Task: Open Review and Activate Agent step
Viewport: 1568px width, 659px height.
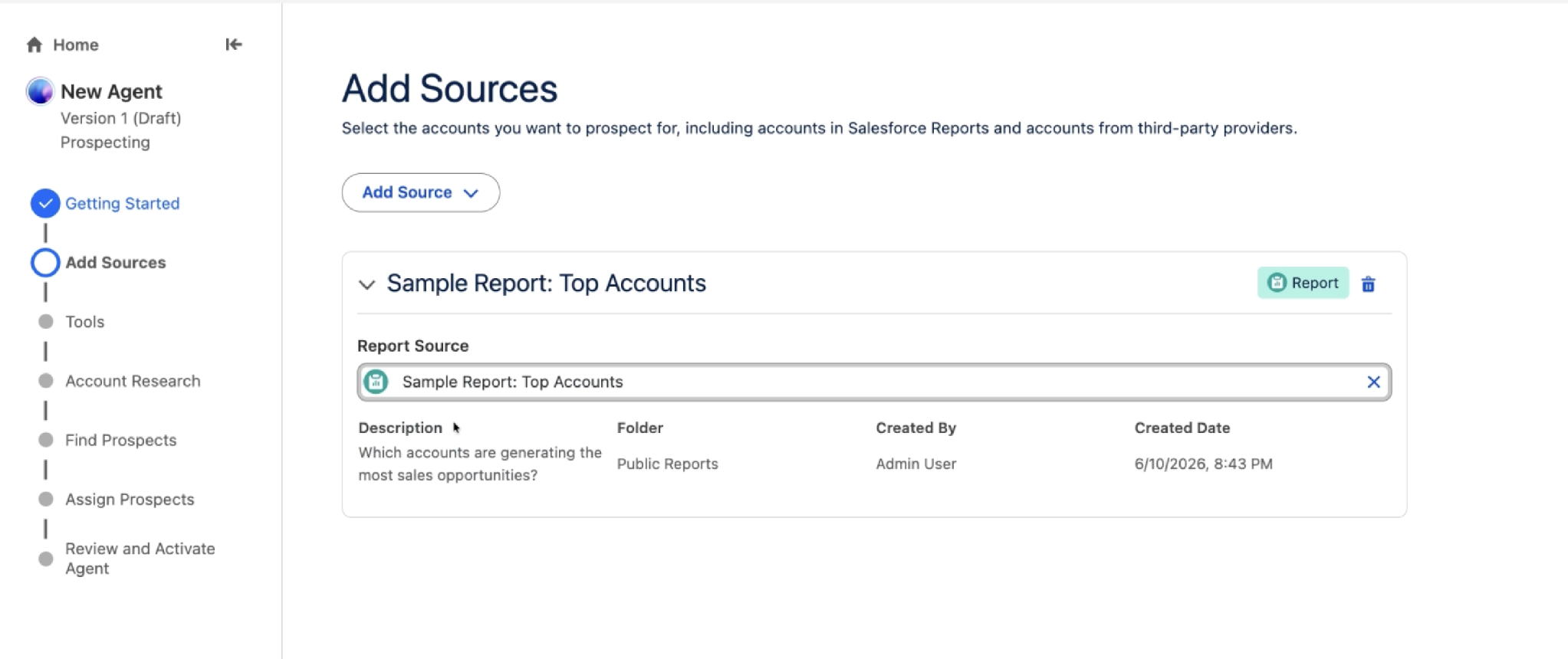Action: pyautogui.click(x=140, y=559)
